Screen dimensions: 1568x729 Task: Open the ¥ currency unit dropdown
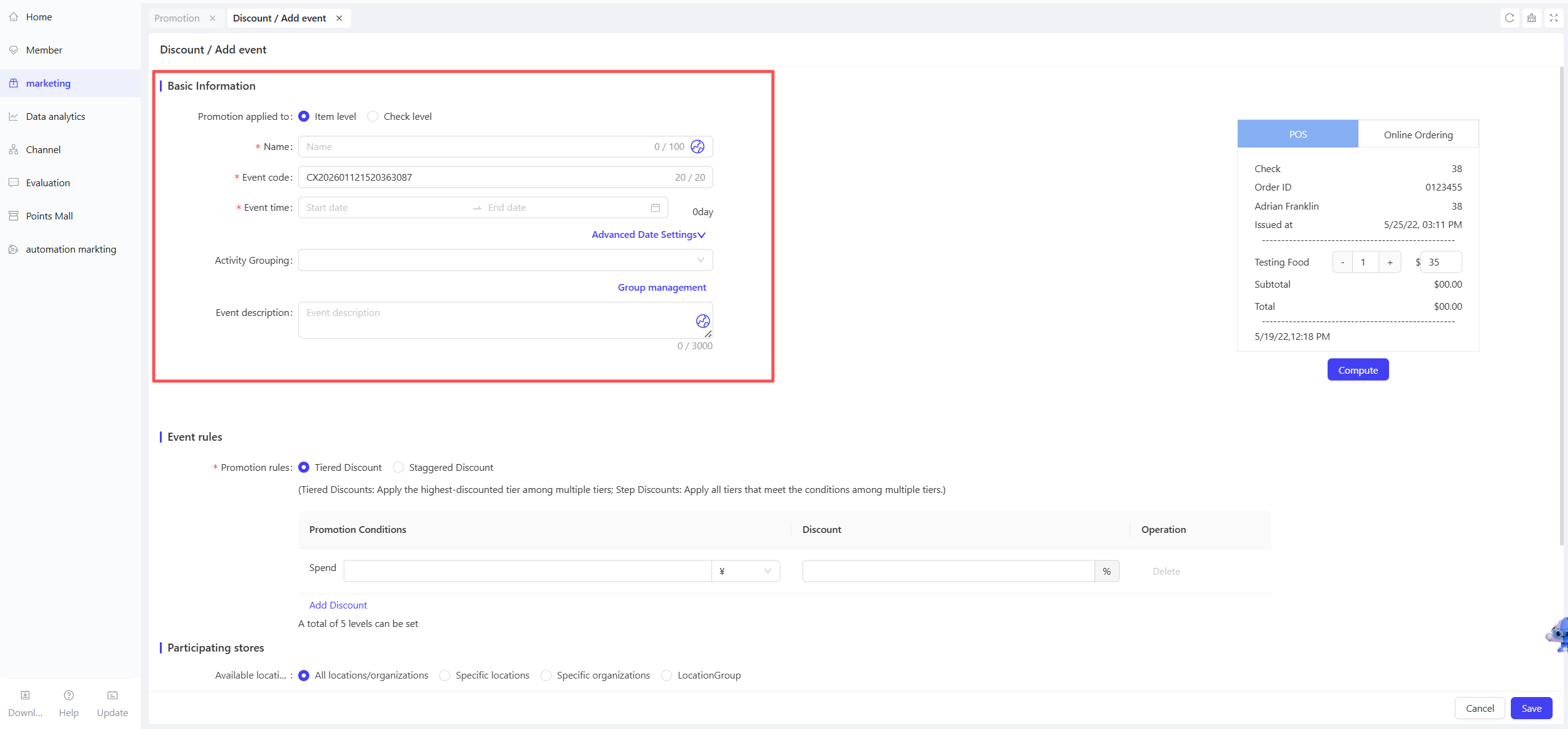click(745, 571)
